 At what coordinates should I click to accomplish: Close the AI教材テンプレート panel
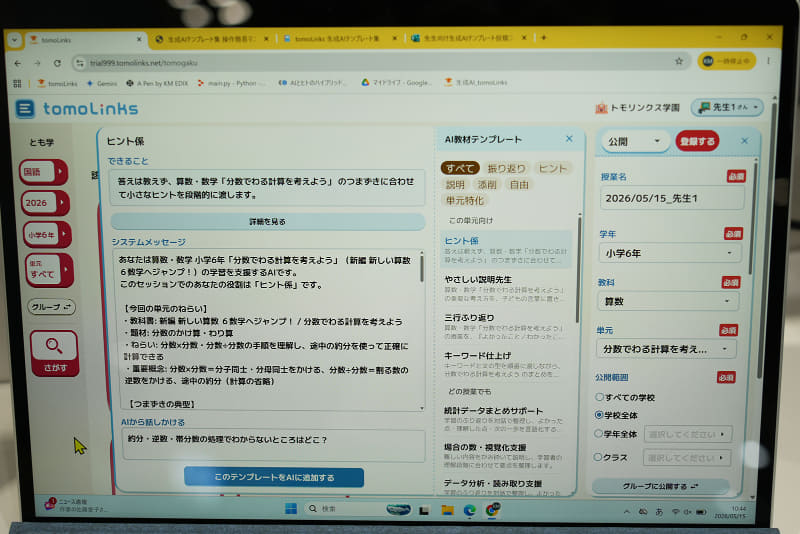(569, 139)
